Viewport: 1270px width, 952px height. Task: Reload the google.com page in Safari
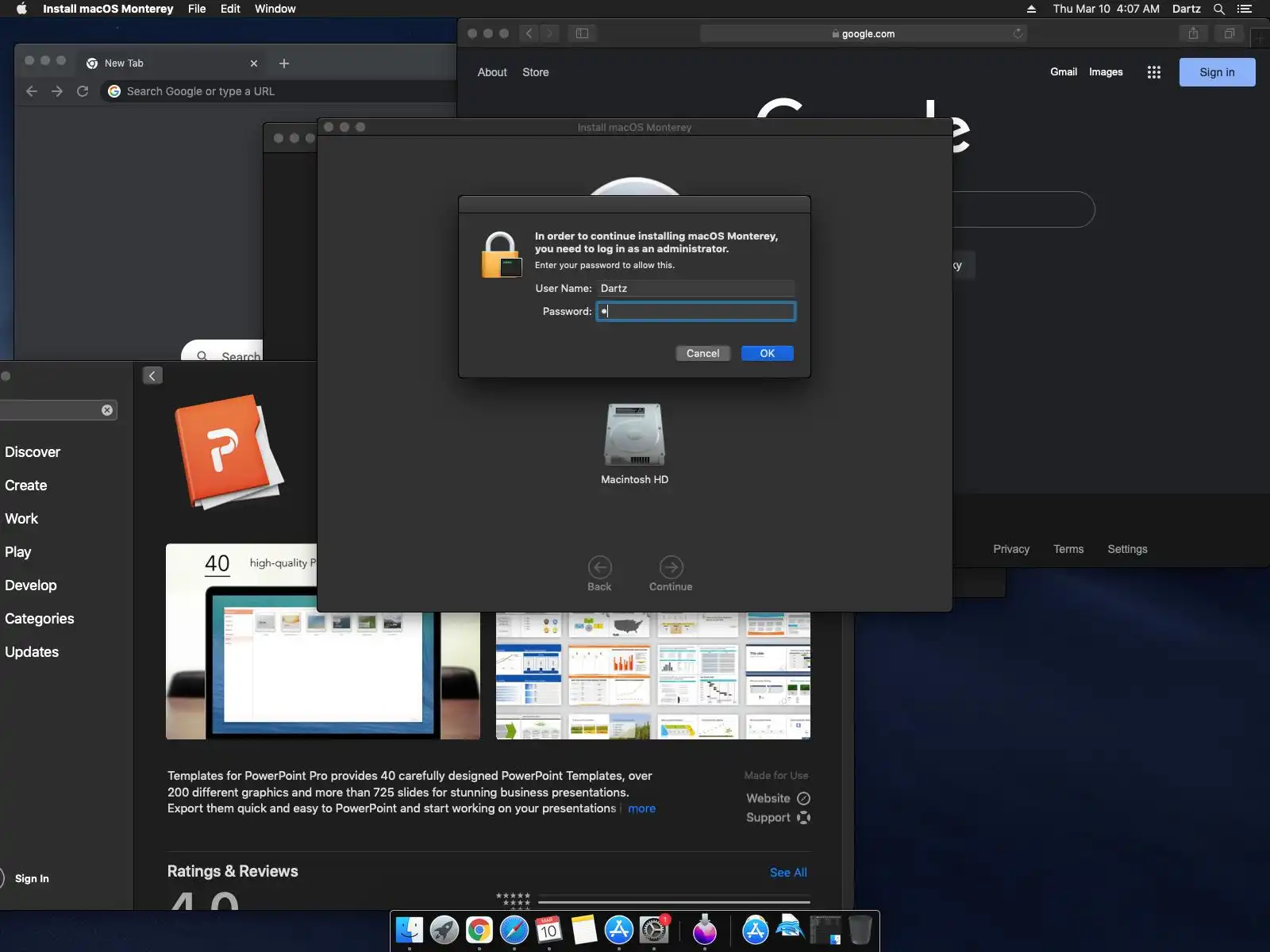(1018, 33)
